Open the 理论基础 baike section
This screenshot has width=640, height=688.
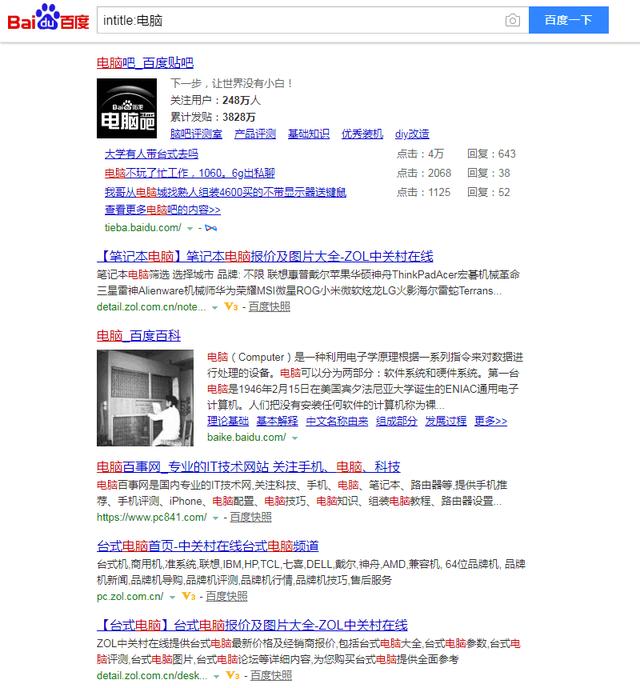coord(228,421)
